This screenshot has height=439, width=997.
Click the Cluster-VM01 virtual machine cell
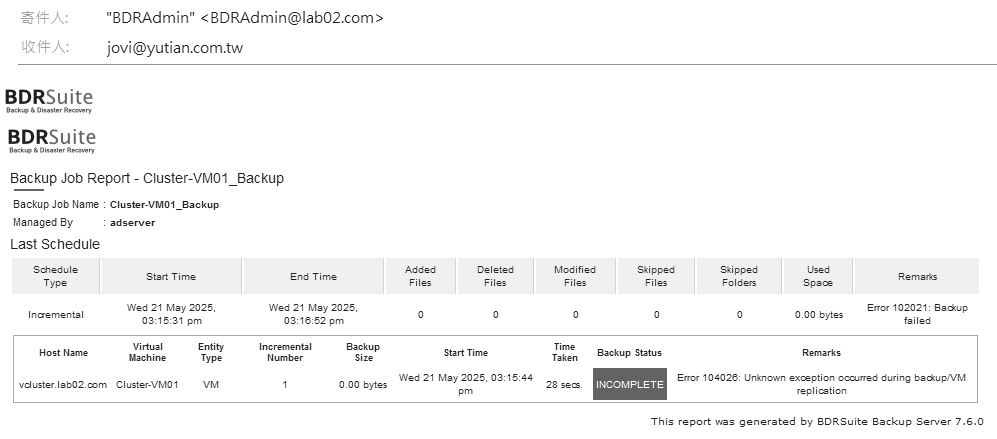[x=147, y=384]
